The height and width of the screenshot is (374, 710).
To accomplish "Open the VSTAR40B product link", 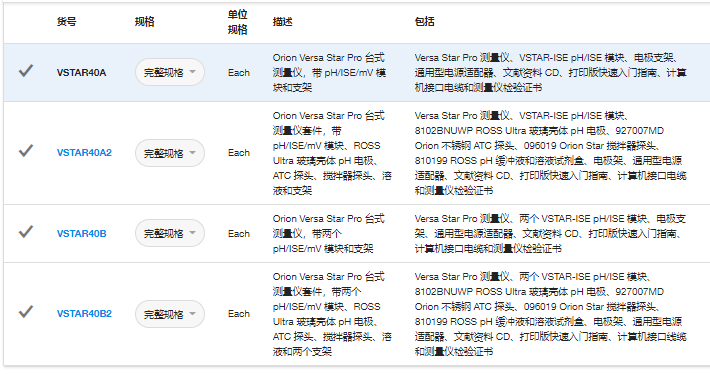I will coord(82,234).
